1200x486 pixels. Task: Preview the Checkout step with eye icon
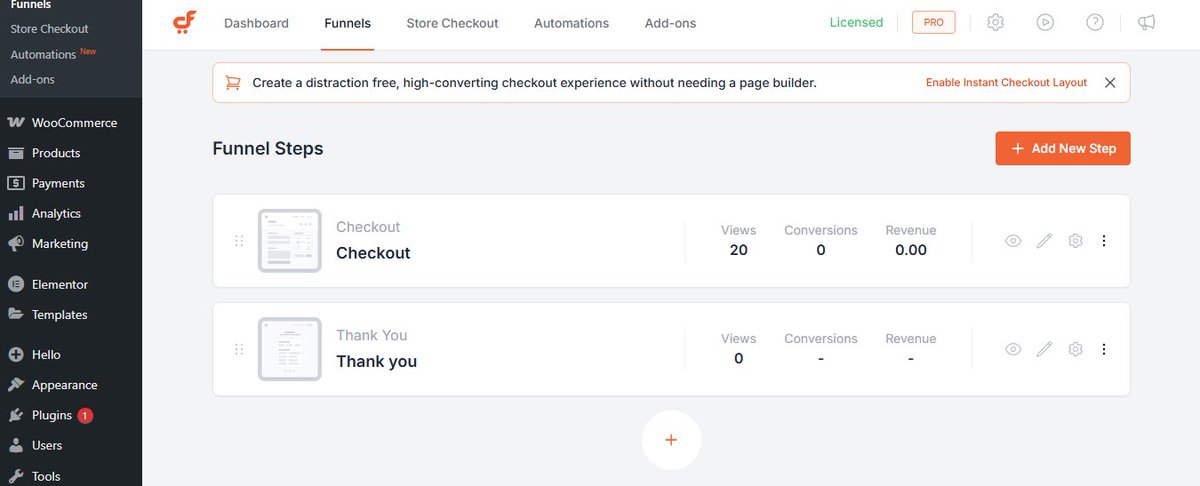pyautogui.click(x=1013, y=241)
